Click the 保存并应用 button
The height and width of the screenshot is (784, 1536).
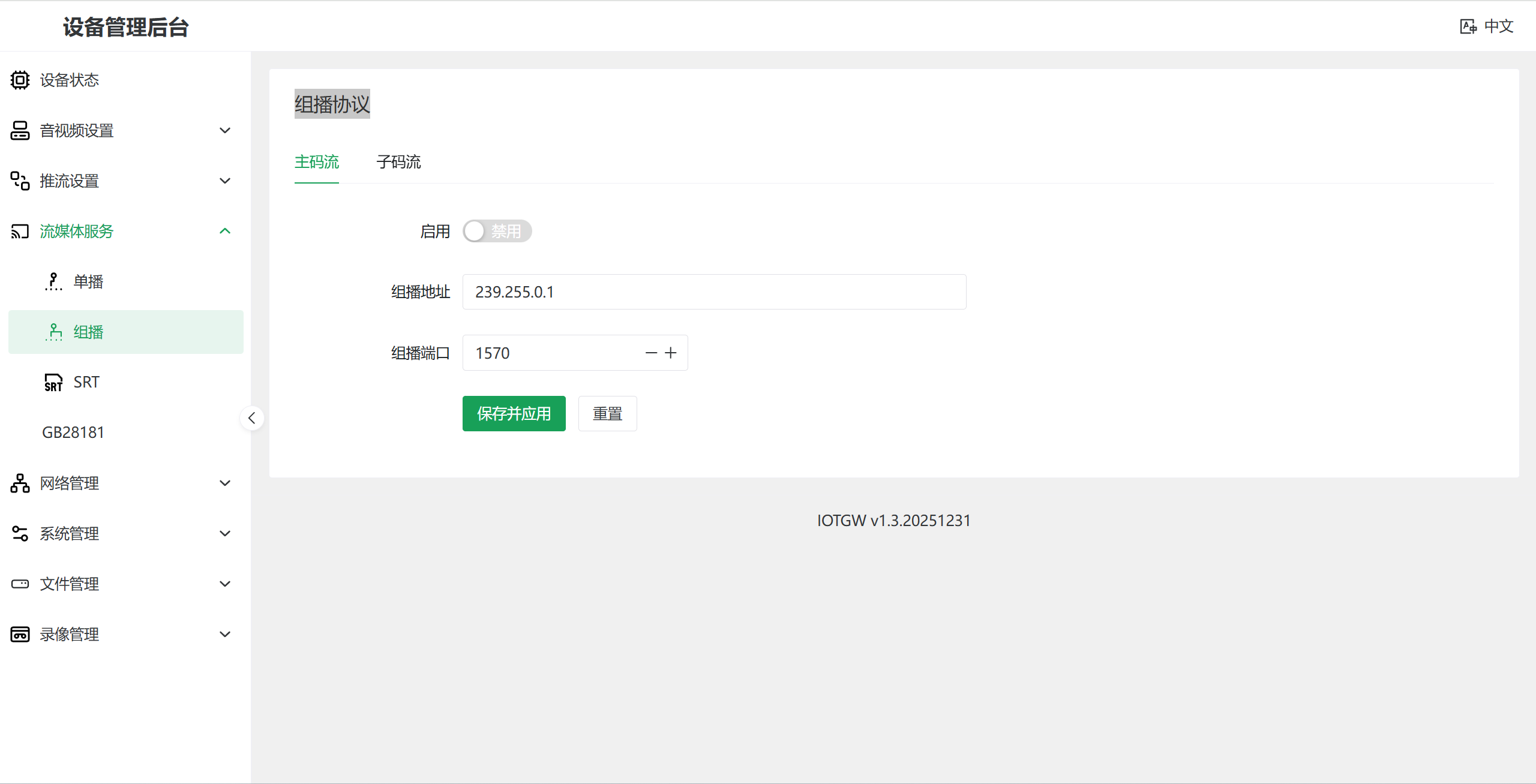pos(514,413)
